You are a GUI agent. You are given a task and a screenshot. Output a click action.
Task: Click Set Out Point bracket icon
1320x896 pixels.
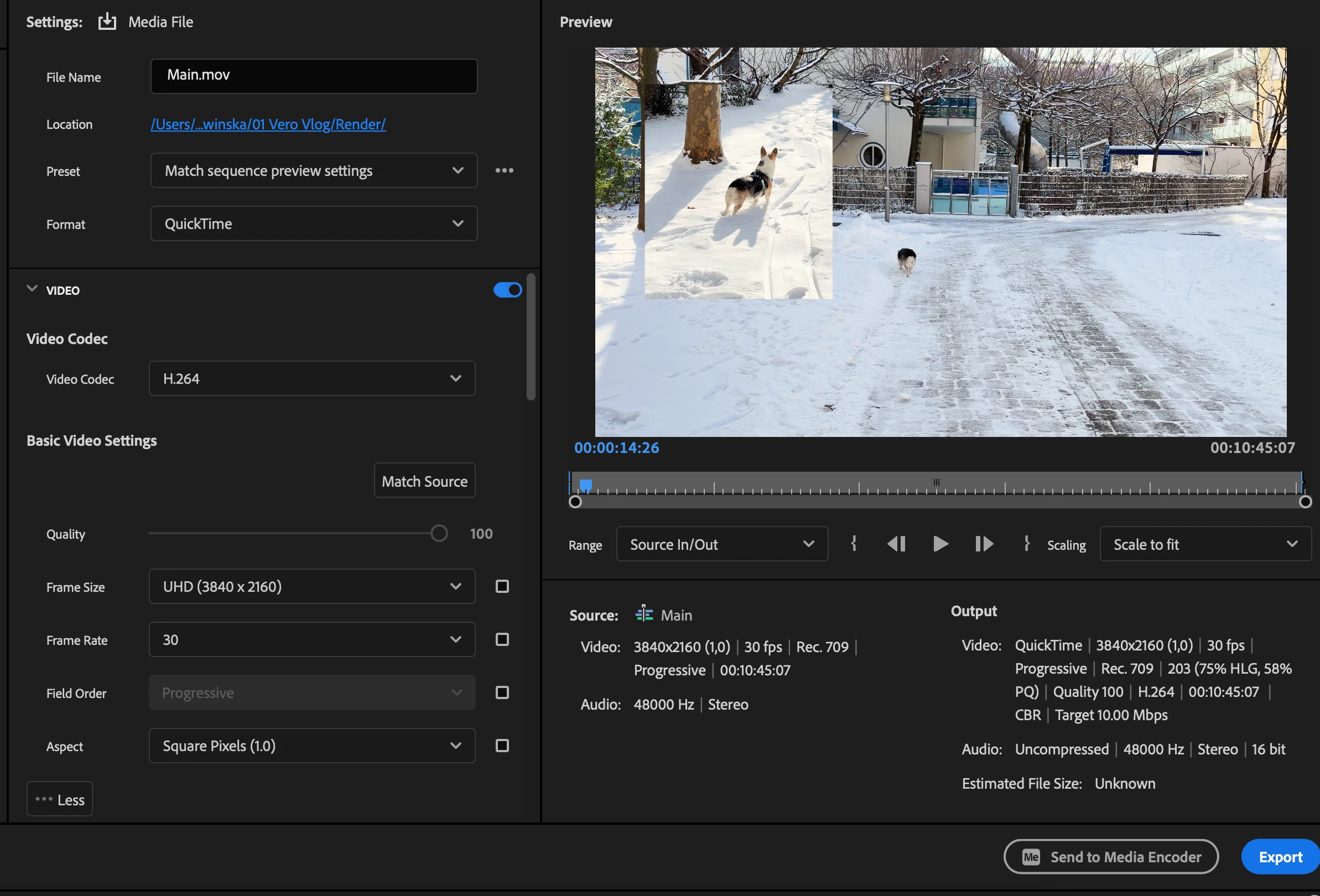tap(1026, 544)
